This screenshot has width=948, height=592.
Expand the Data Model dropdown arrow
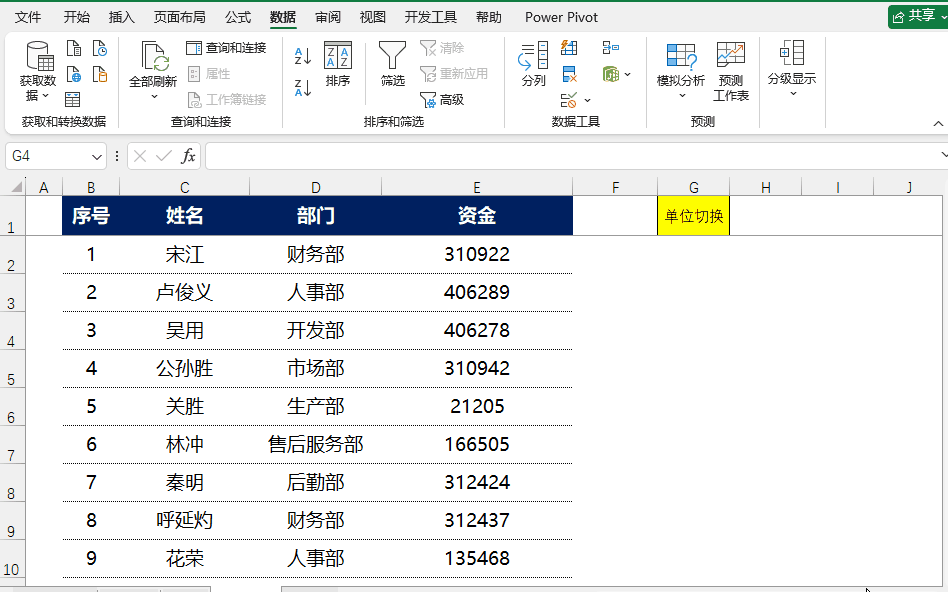[628, 74]
